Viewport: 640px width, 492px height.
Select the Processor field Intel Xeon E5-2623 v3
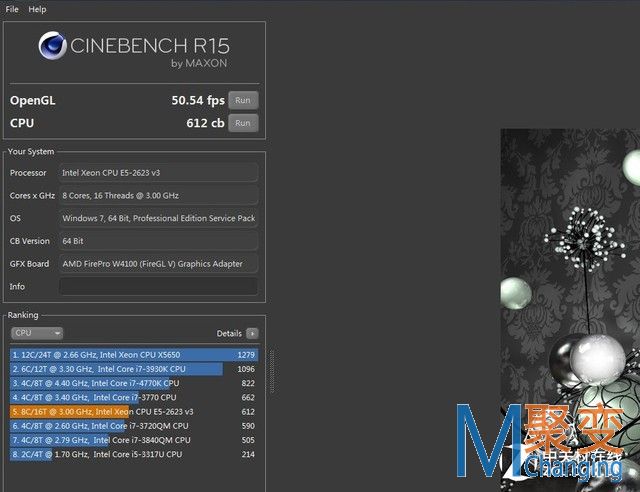tap(158, 173)
